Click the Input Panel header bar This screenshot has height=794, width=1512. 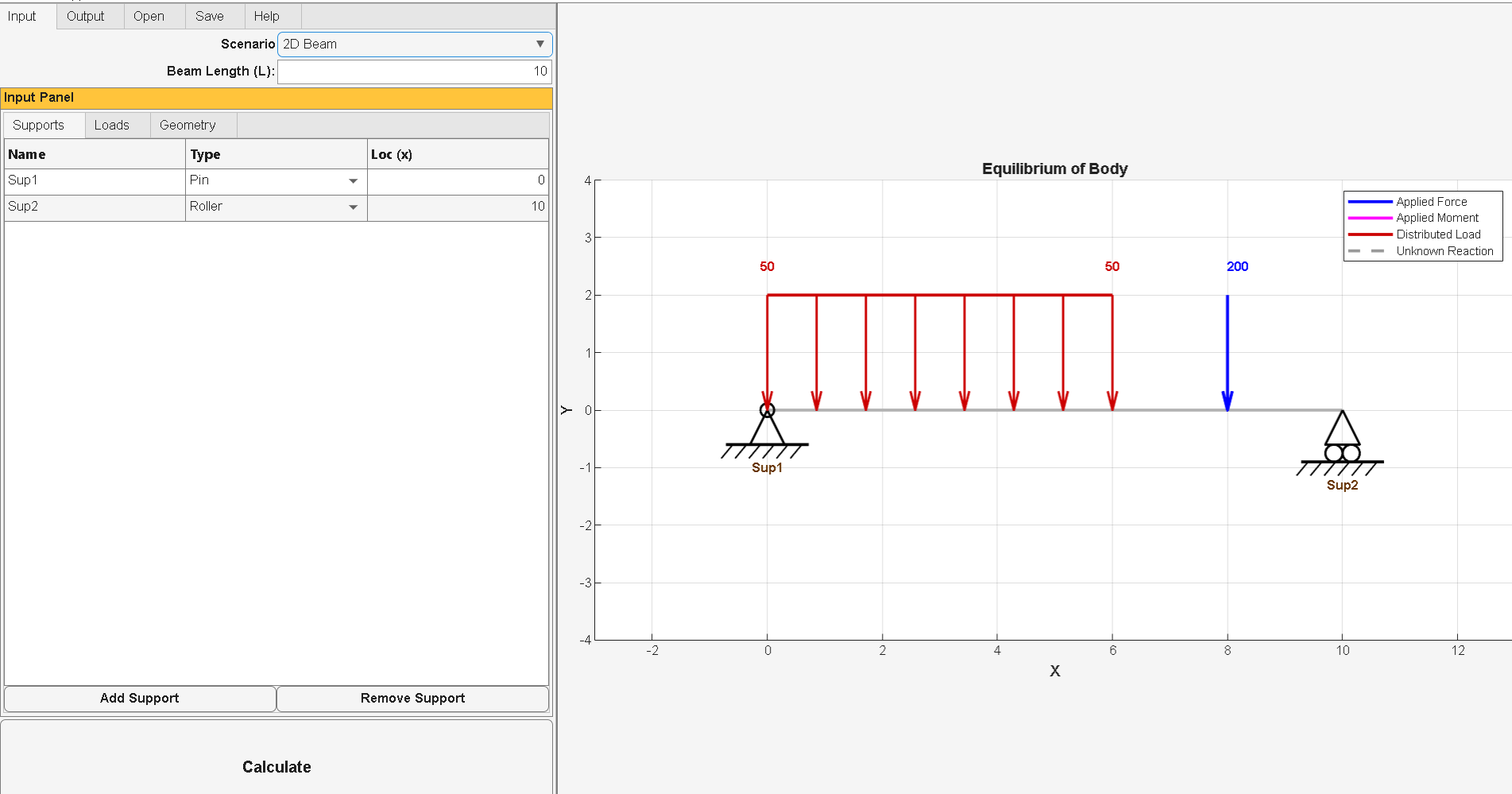276,98
